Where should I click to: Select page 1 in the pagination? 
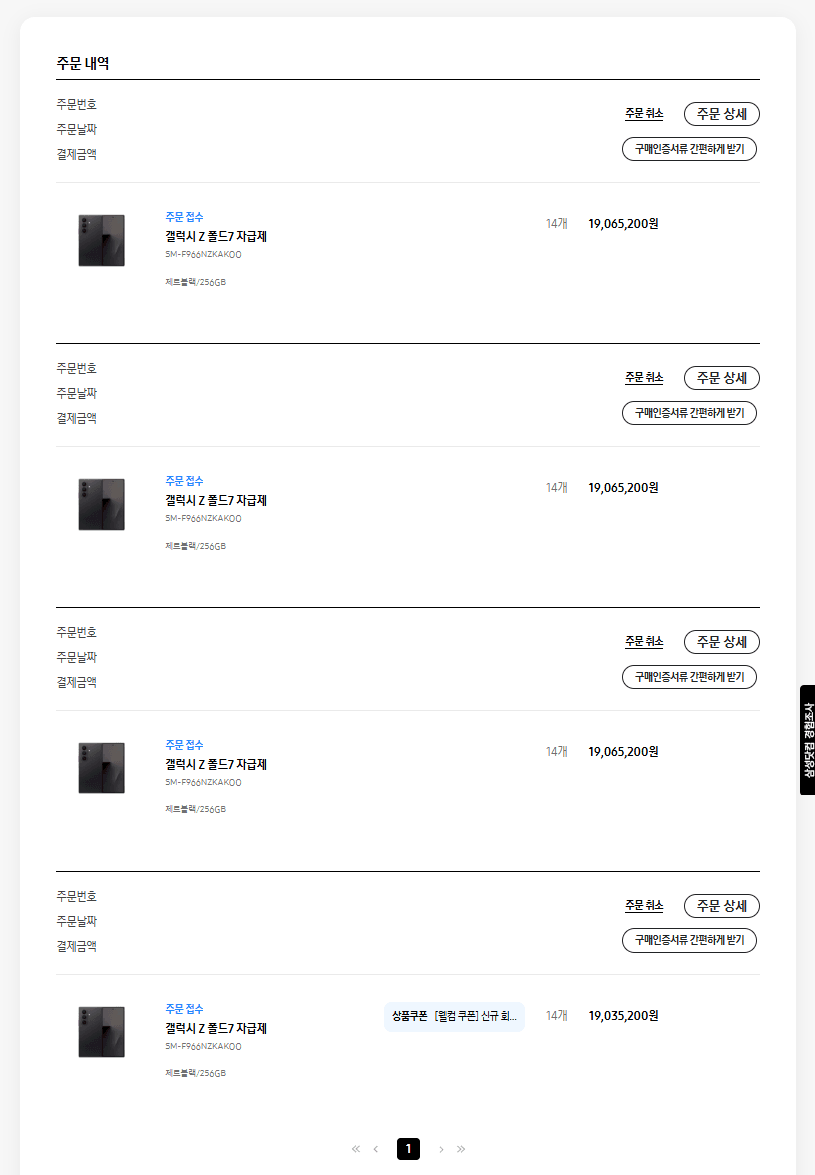tap(408, 1149)
